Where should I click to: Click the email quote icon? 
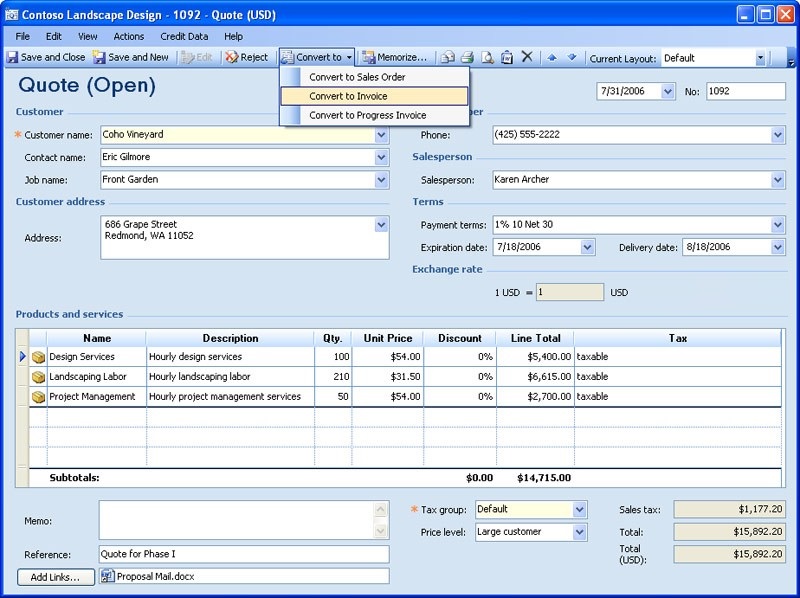(x=448, y=57)
